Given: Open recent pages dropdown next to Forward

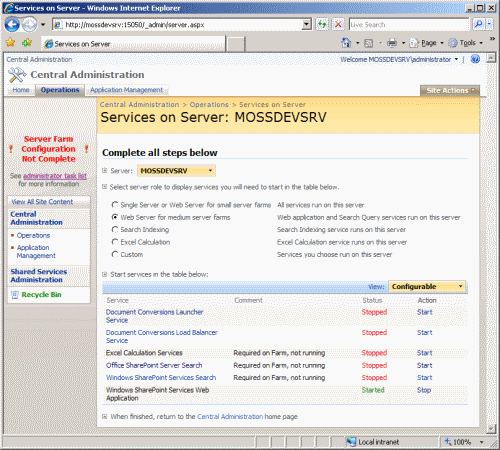Looking at the screenshot, I should tap(43, 25).
